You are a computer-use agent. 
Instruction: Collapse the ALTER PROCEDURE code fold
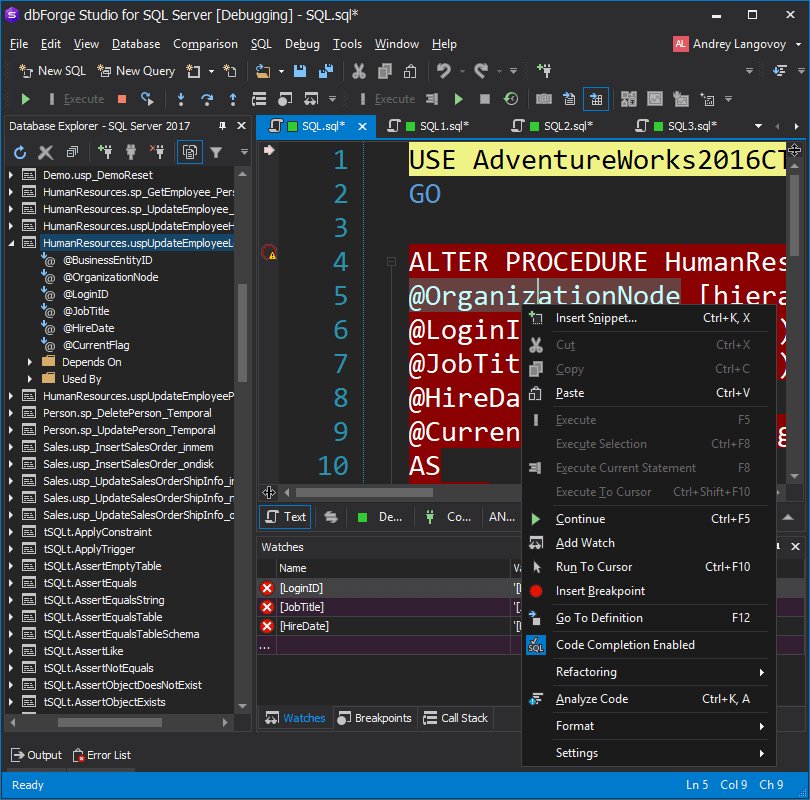pos(391,262)
